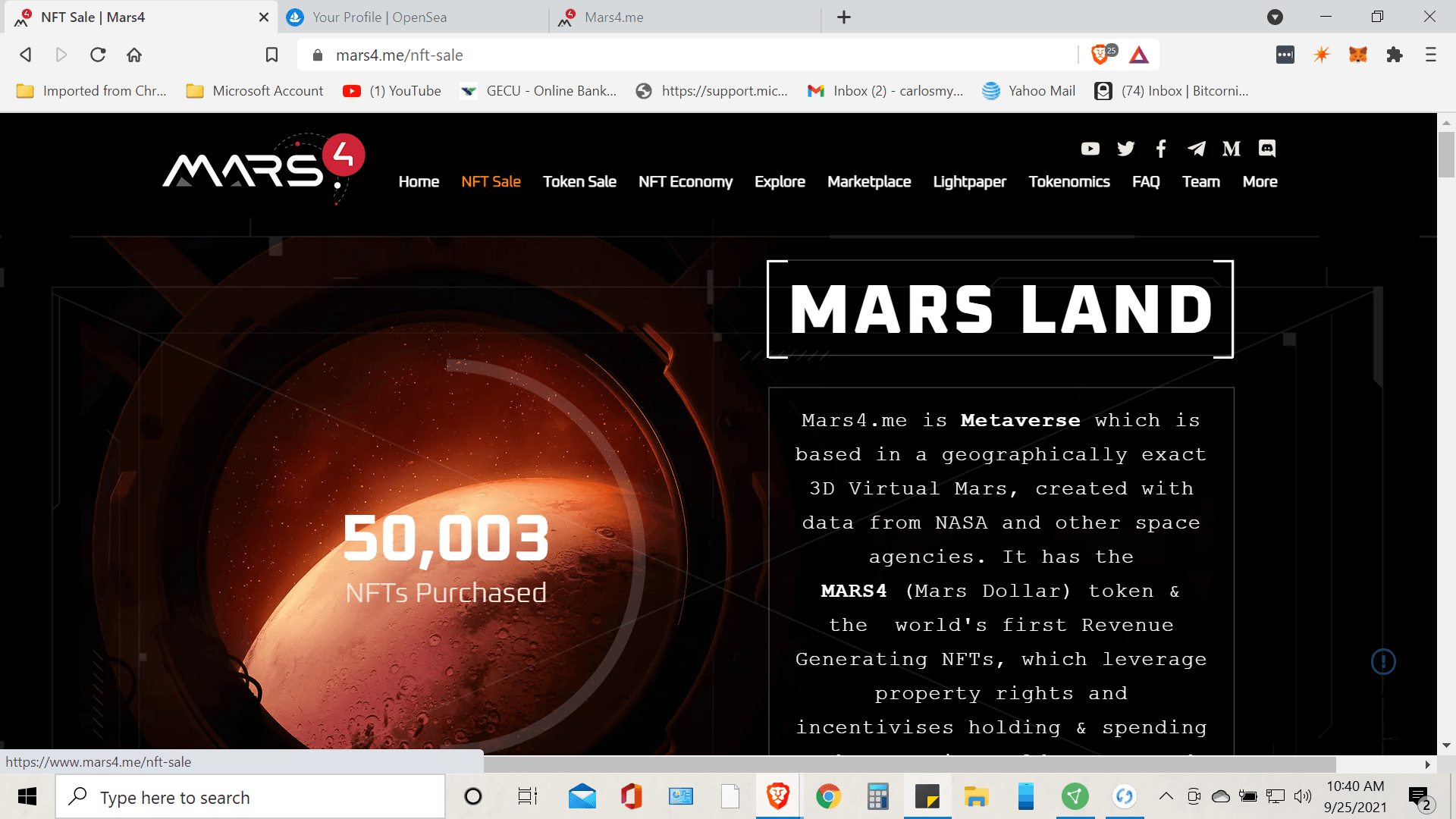Viewport: 1456px width, 819px height.
Task: Go to Home in site navigation
Action: [419, 182]
